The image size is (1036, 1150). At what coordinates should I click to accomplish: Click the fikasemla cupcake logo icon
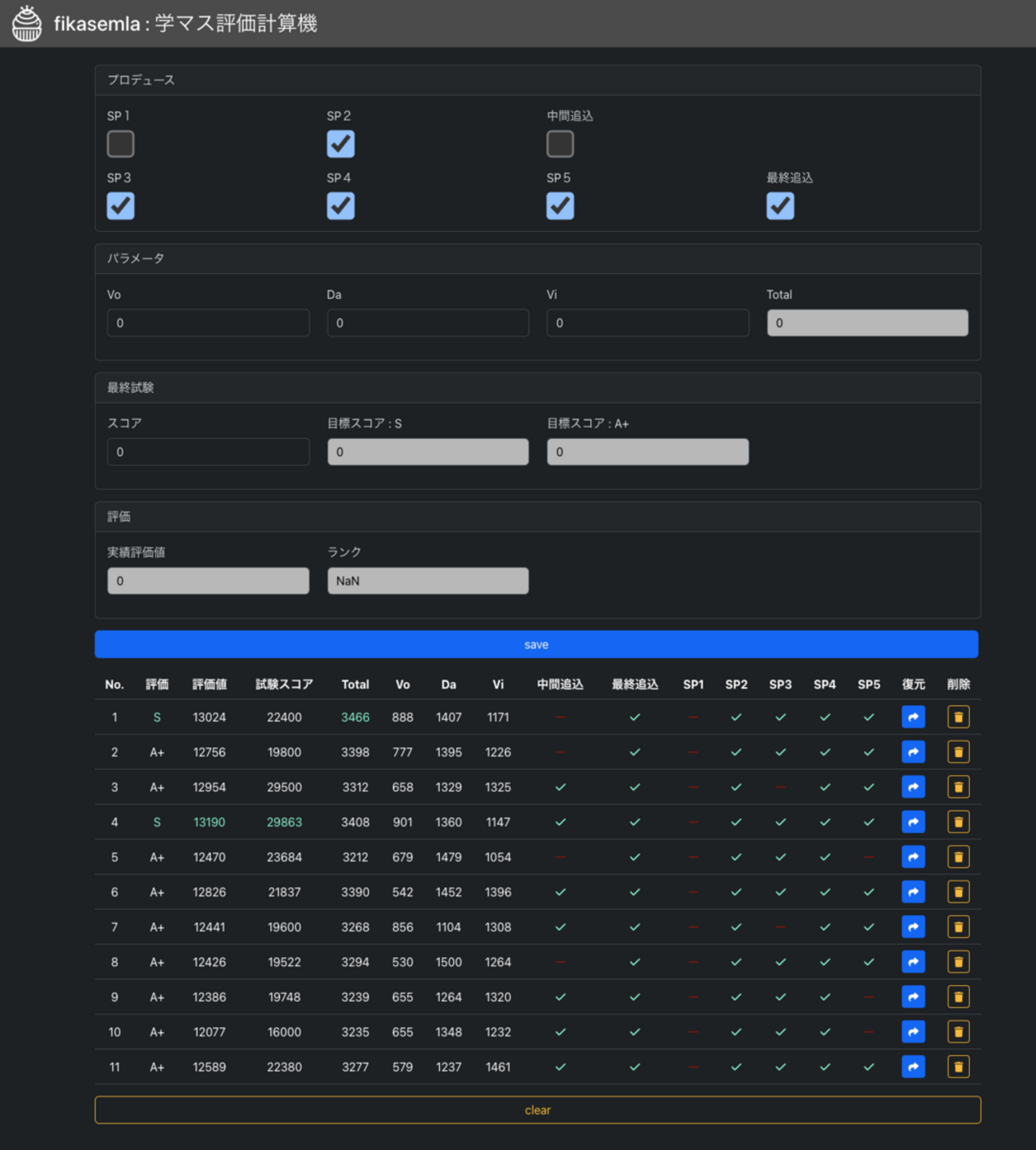pyautogui.click(x=27, y=23)
